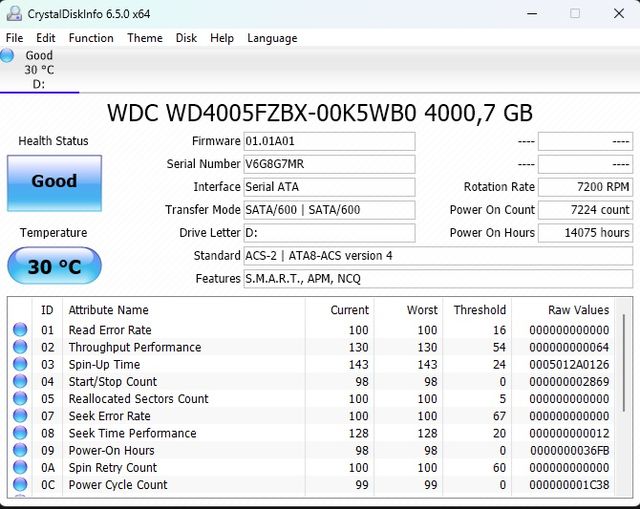Select the Read Error Rate attribute name

(110, 330)
